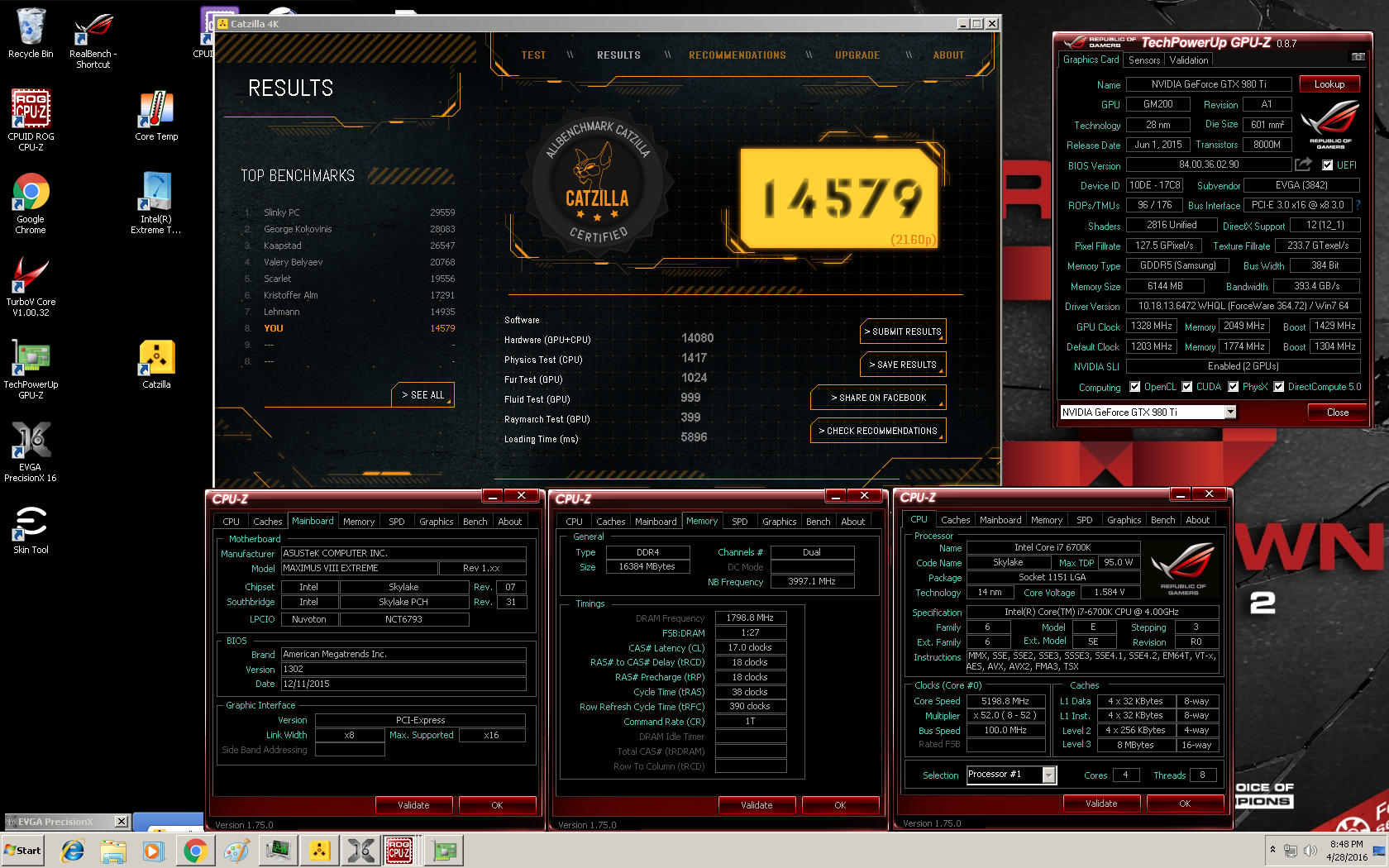Open the TEST tab in Catzilla

click(533, 55)
